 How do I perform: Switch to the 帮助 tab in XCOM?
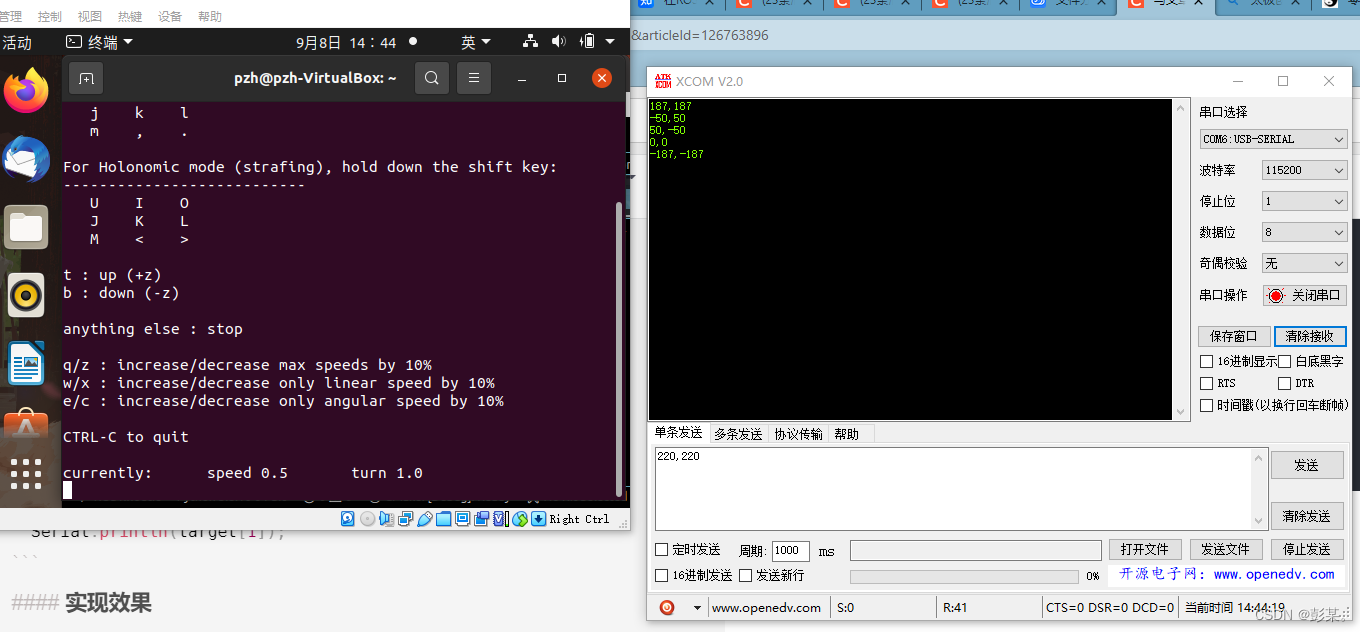847,434
